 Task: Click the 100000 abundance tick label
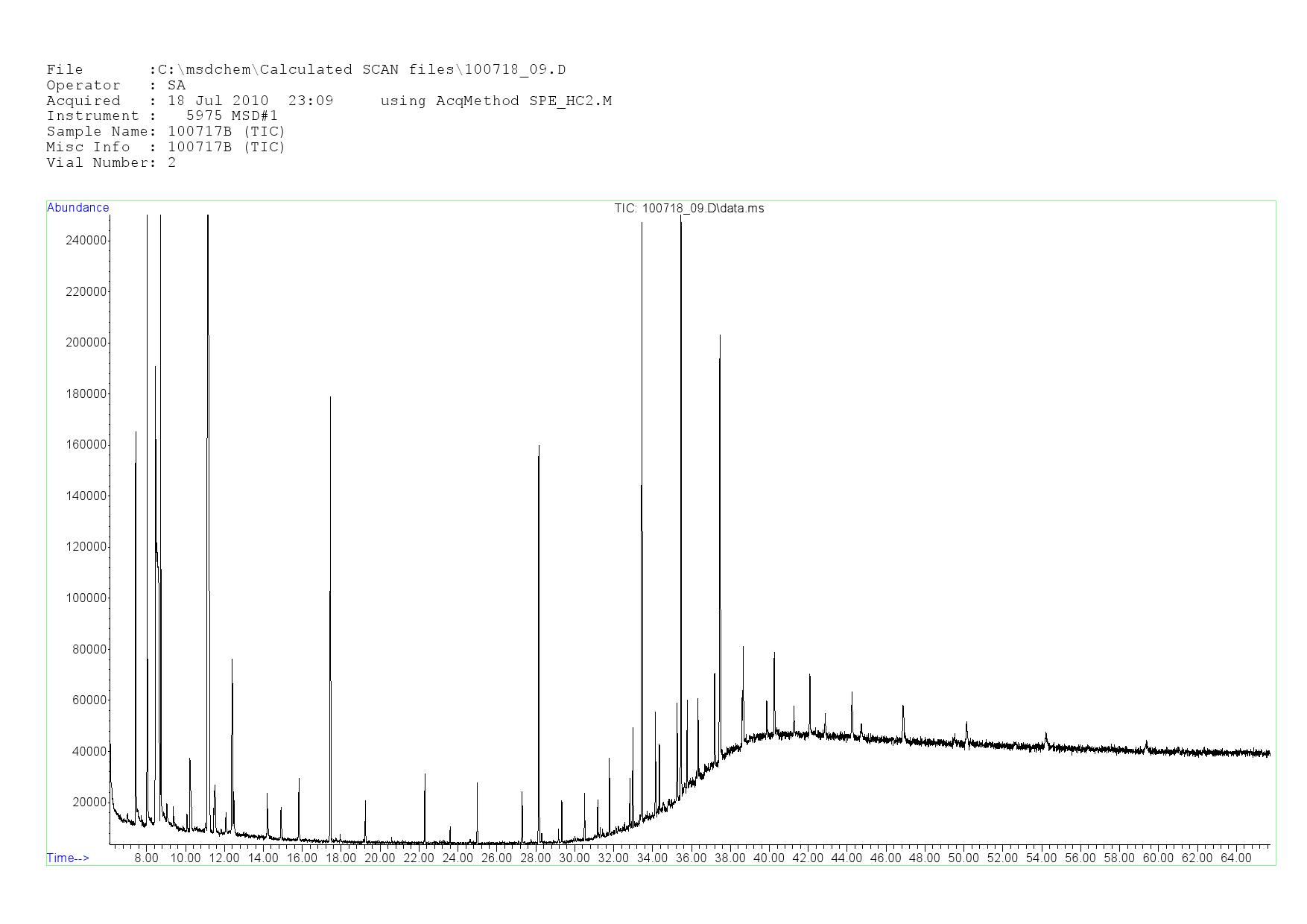tap(86, 598)
